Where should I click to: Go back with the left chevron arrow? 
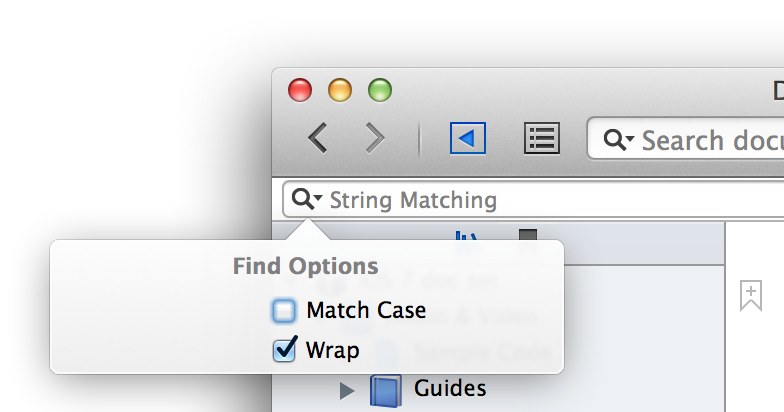click(x=318, y=138)
